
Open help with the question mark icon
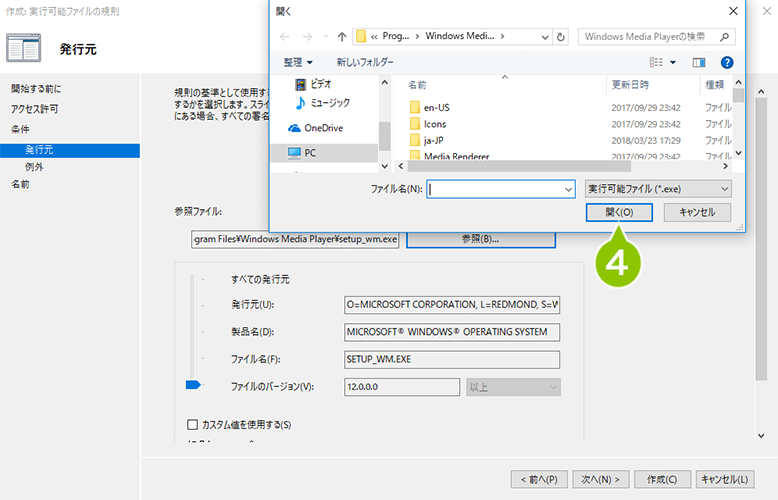click(x=727, y=62)
